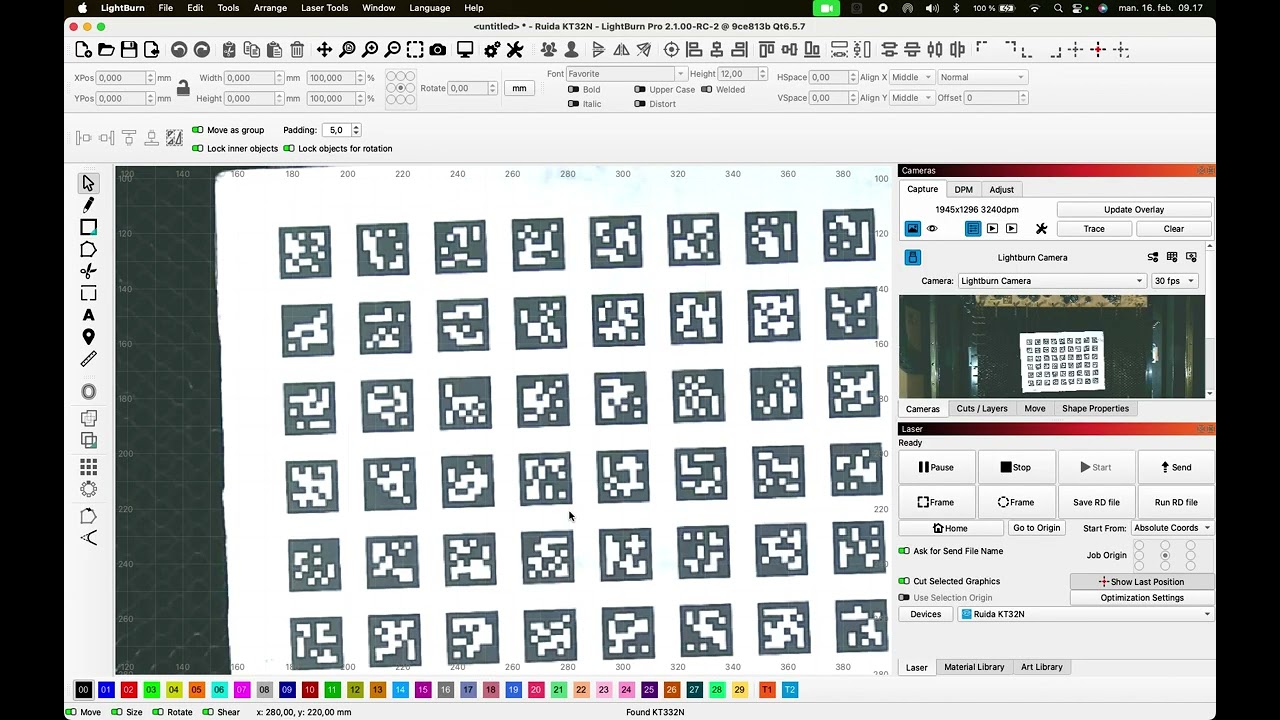Viewport: 1280px width, 720px height.
Task: Open the Align Y dropdown
Action: pos(912,98)
